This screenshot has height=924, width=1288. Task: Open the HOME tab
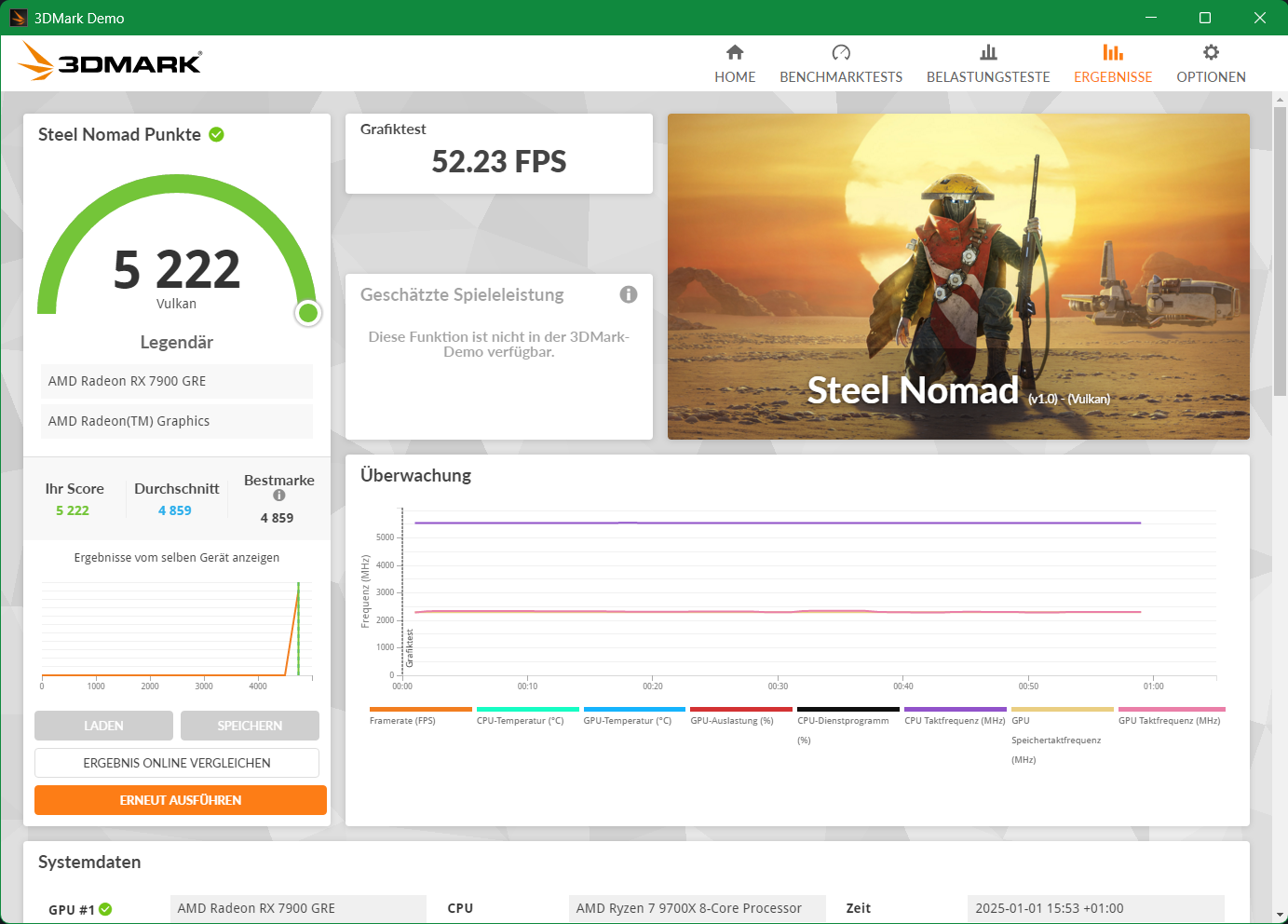[x=735, y=64]
